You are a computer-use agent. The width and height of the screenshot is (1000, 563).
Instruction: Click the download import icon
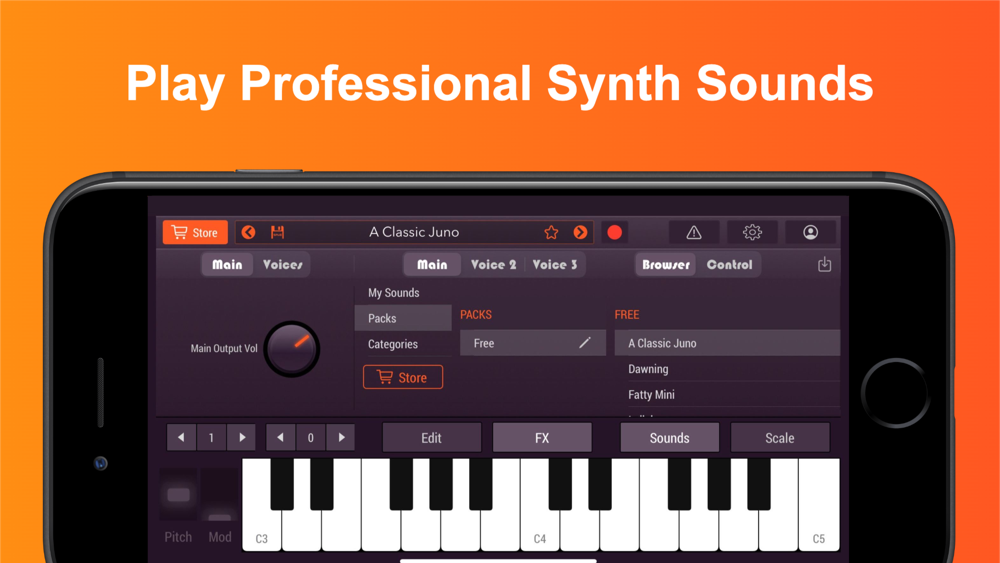click(825, 264)
